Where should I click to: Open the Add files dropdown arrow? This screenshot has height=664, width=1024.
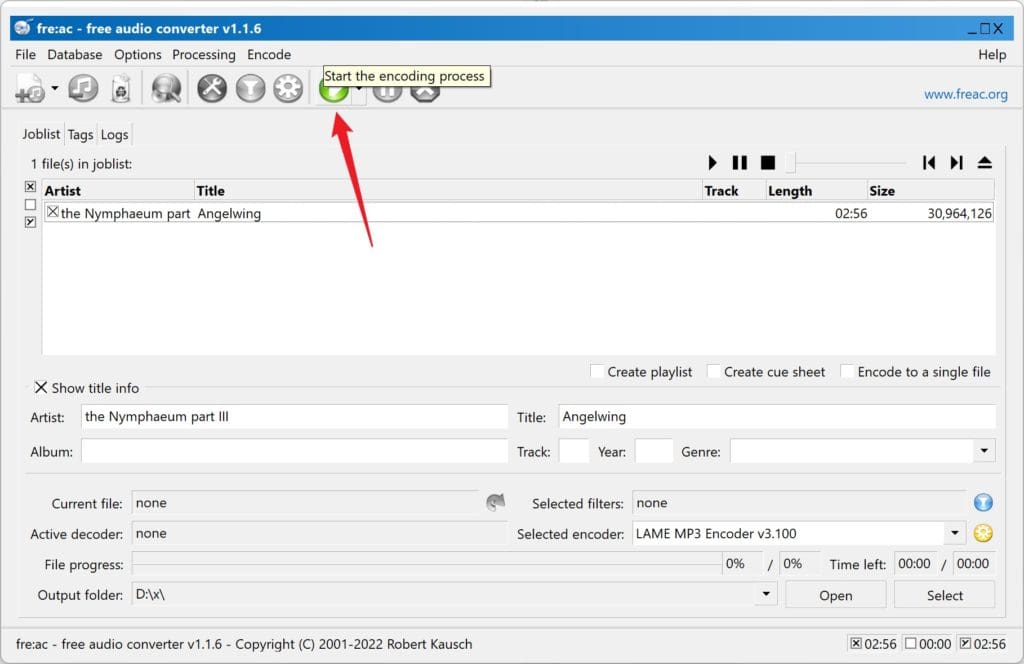(54, 88)
